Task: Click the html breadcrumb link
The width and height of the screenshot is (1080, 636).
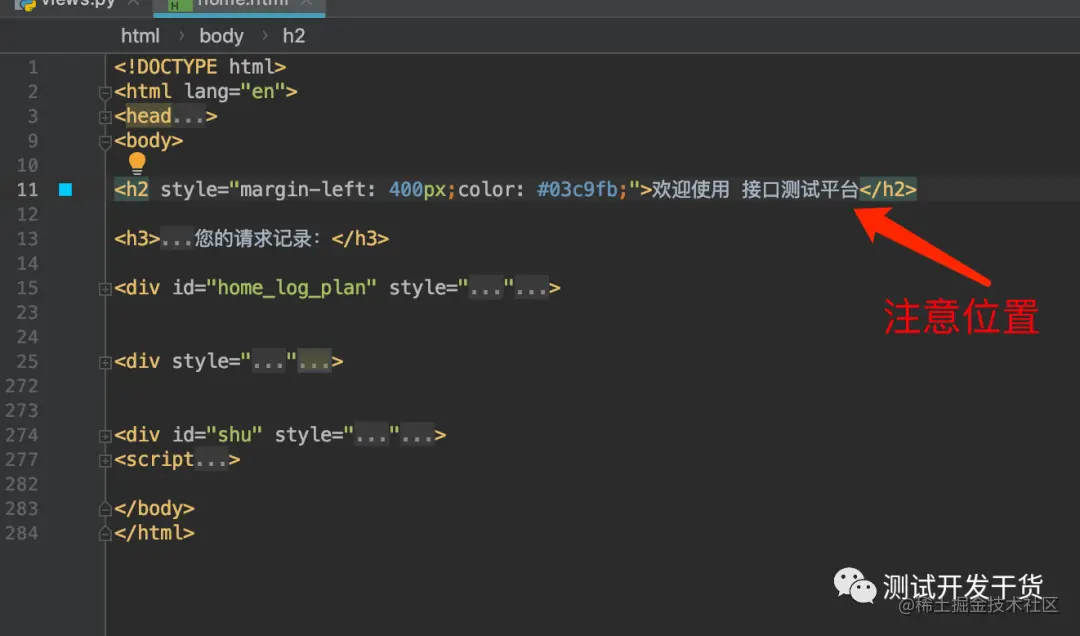Action: click(140, 35)
